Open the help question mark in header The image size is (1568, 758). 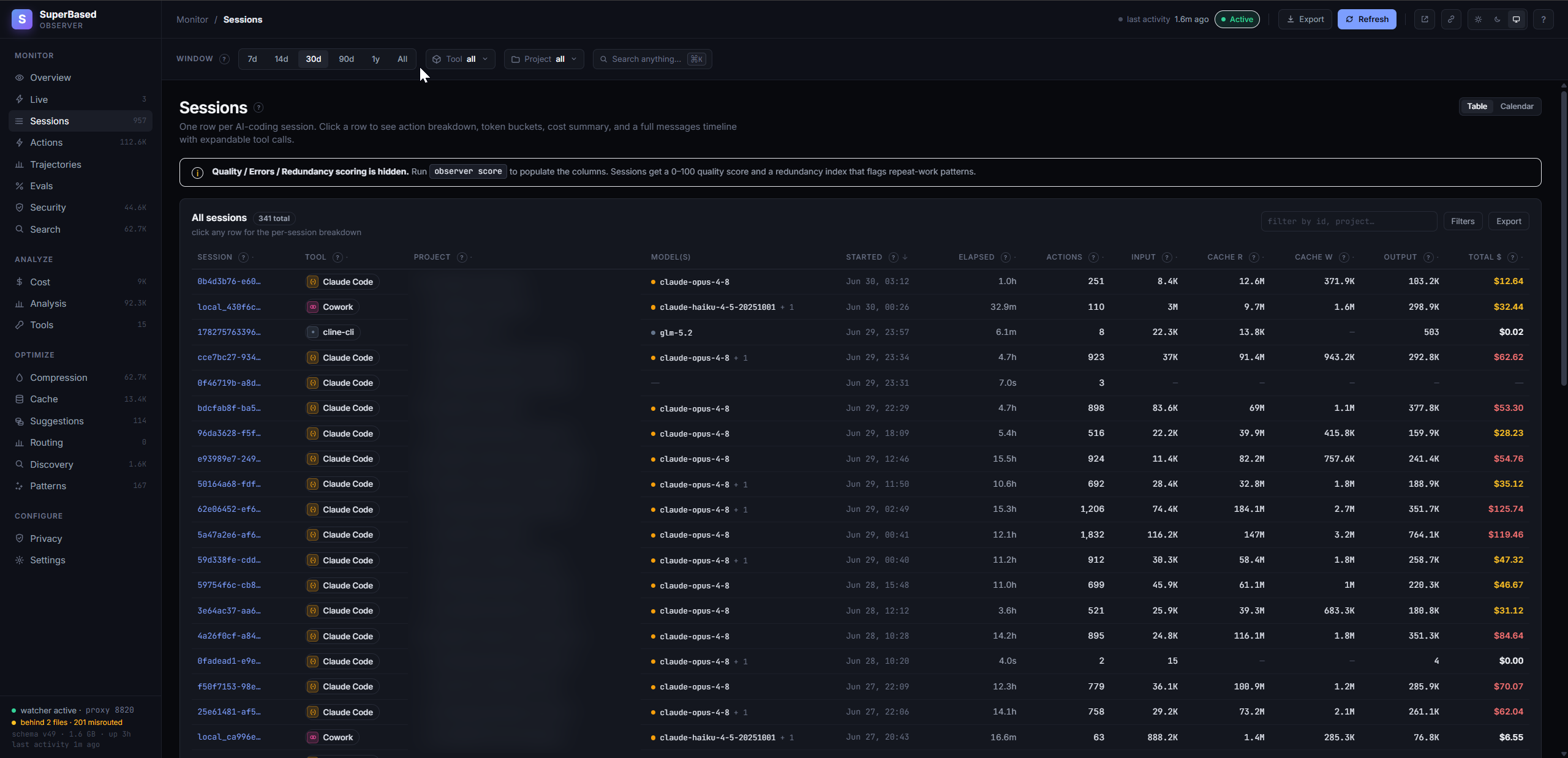(x=1543, y=19)
